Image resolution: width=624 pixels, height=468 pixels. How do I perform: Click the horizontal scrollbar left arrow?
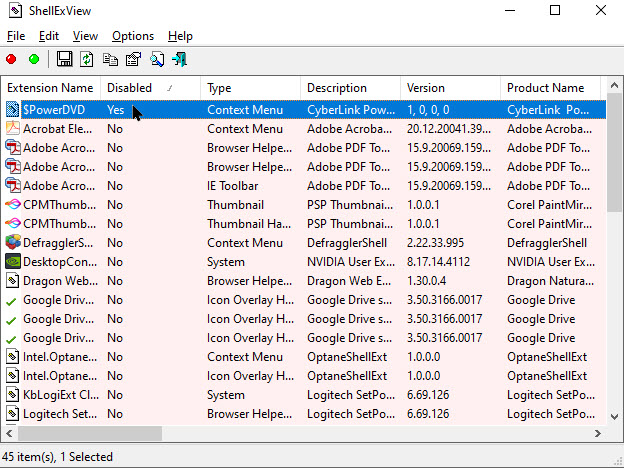click(10, 433)
